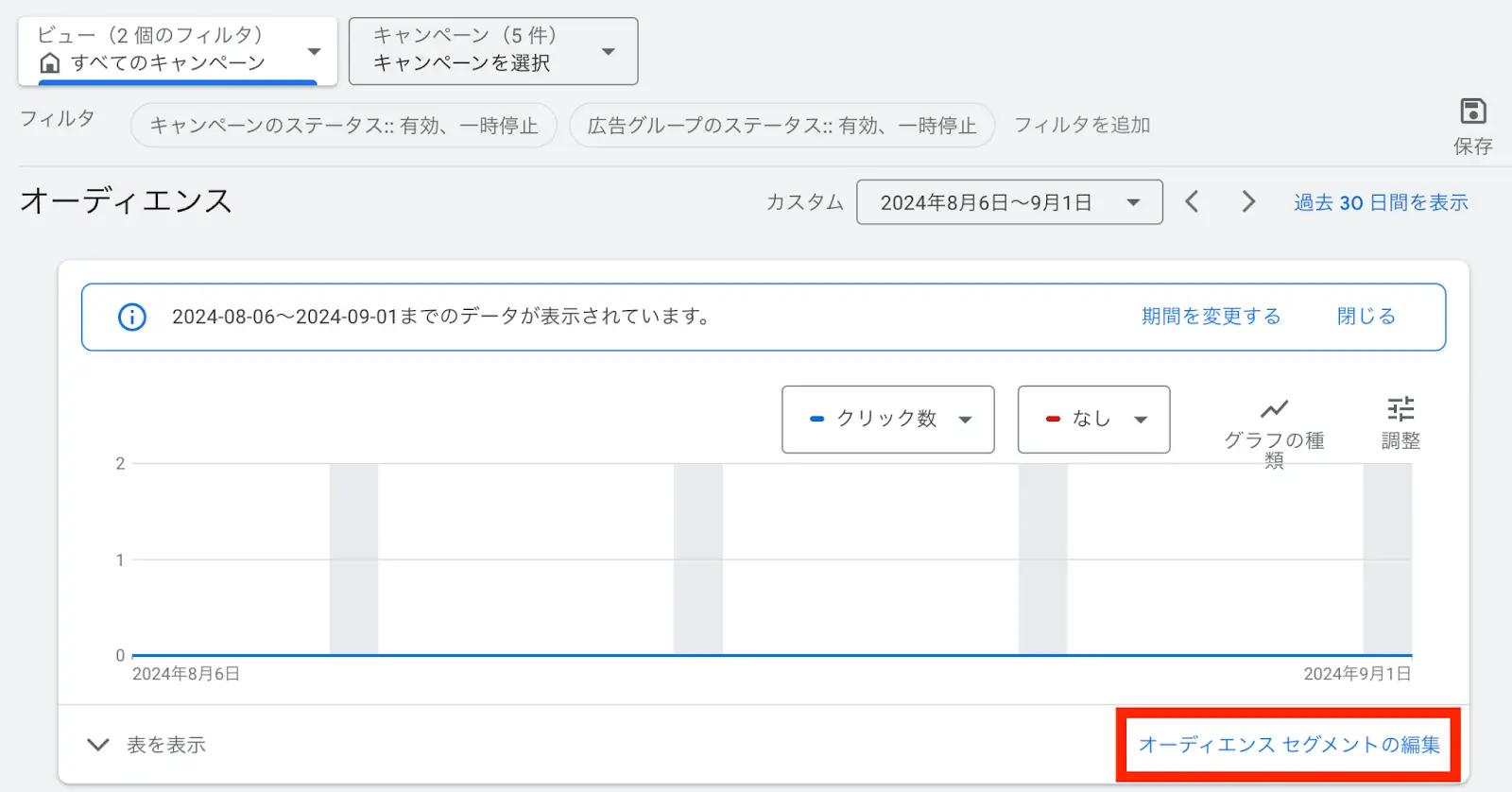Click the 期間を変更する link
Image resolution: width=1512 pixels, height=792 pixels.
click(x=1211, y=317)
